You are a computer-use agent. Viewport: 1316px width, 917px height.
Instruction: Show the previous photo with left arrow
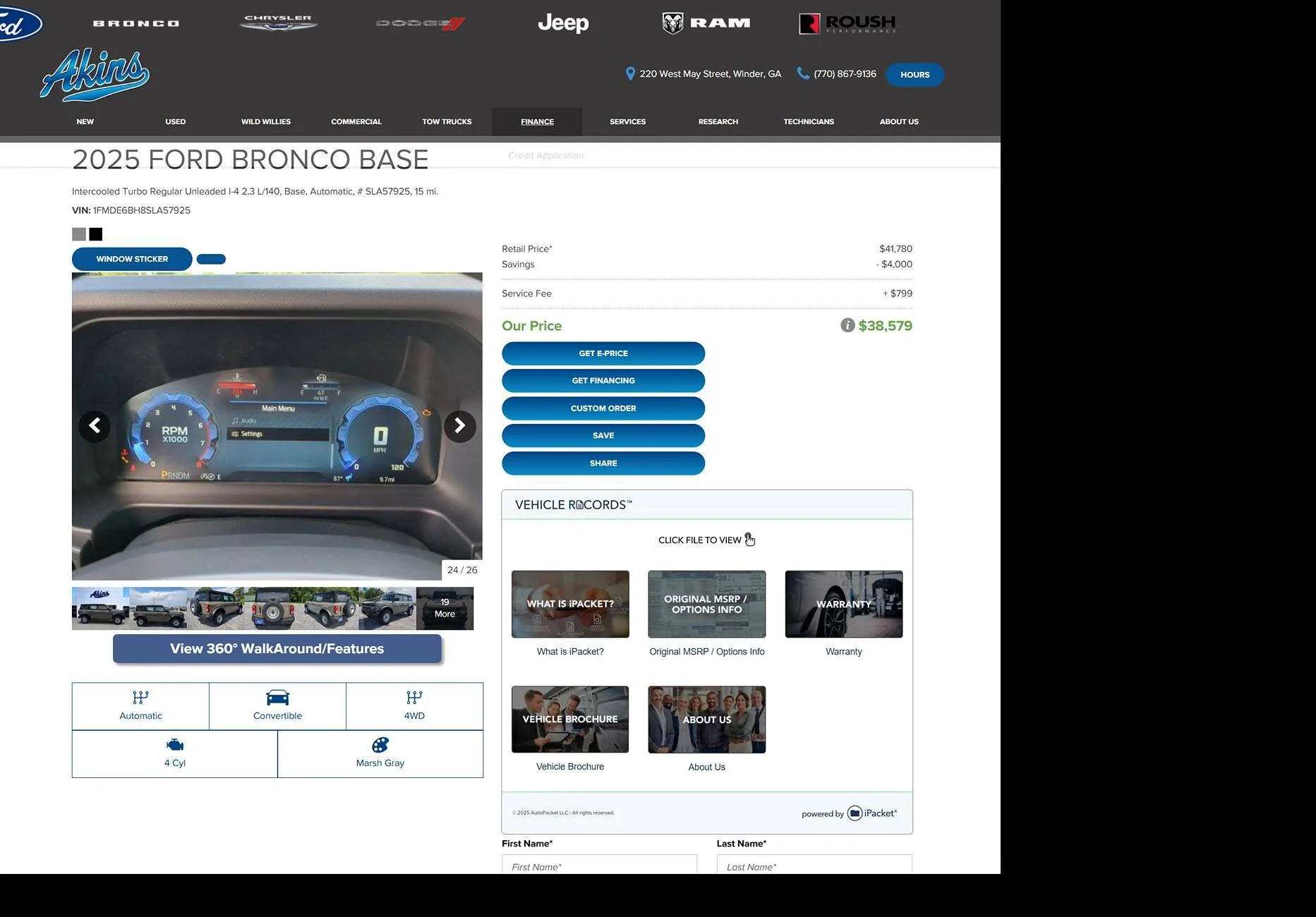95,426
